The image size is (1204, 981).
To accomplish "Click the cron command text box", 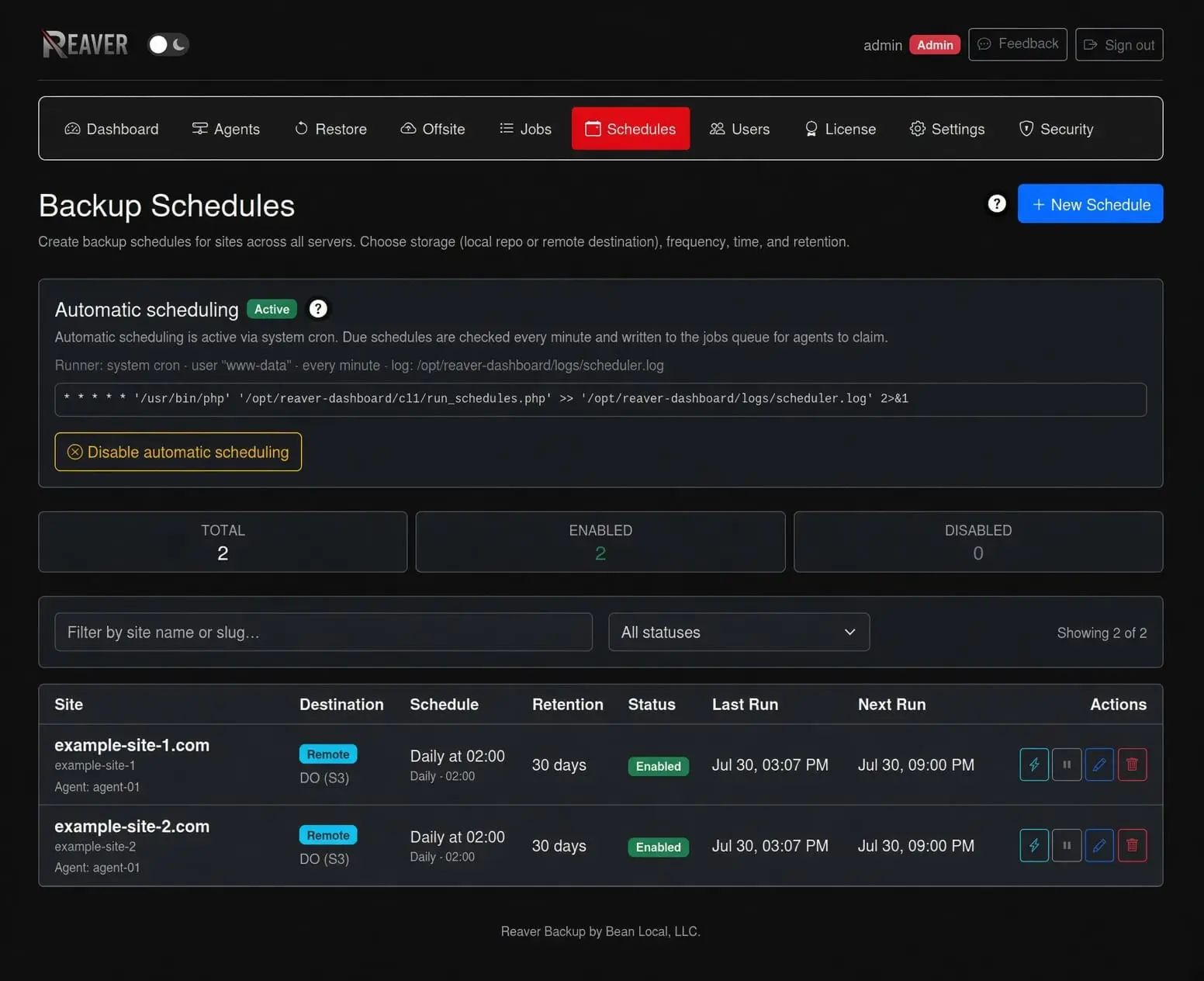I will (600, 399).
